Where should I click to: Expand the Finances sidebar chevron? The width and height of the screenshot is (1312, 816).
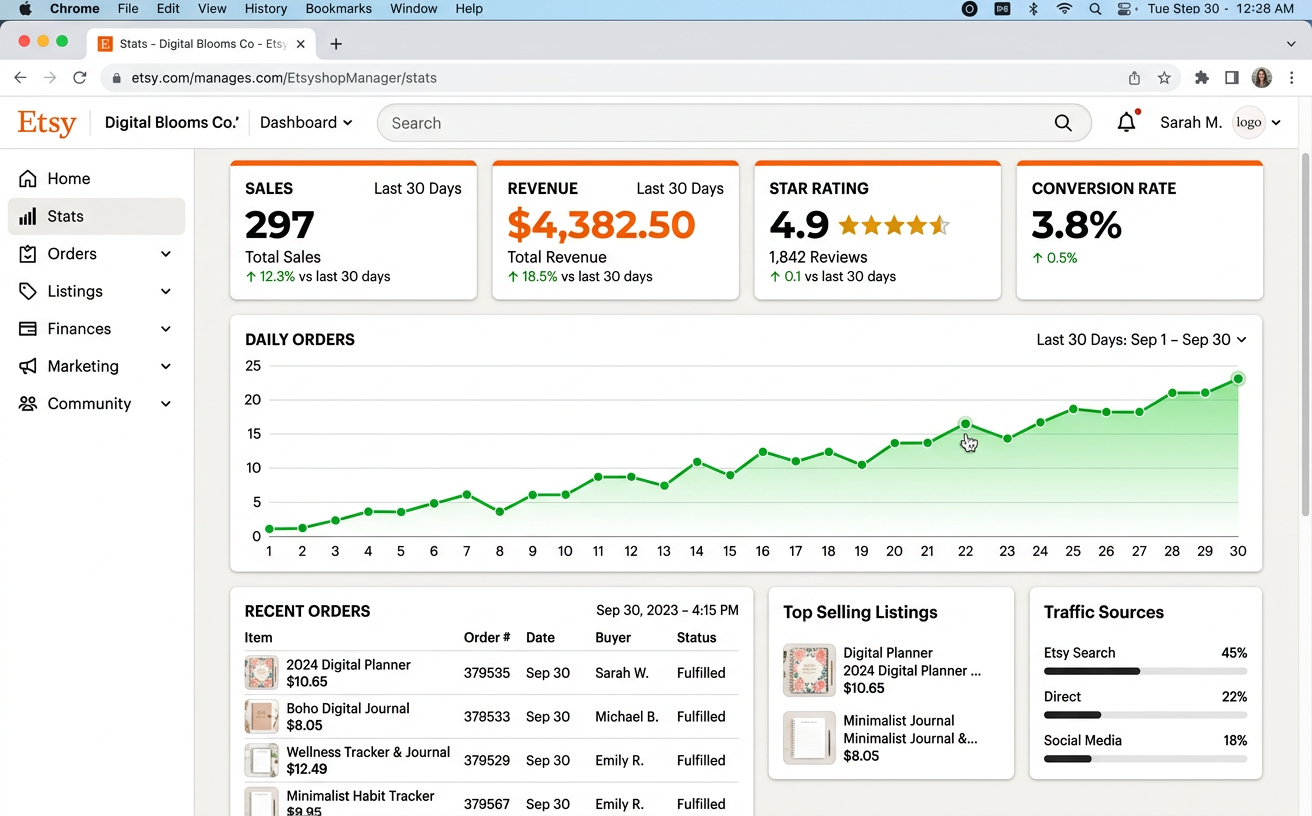click(x=166, y=329)
